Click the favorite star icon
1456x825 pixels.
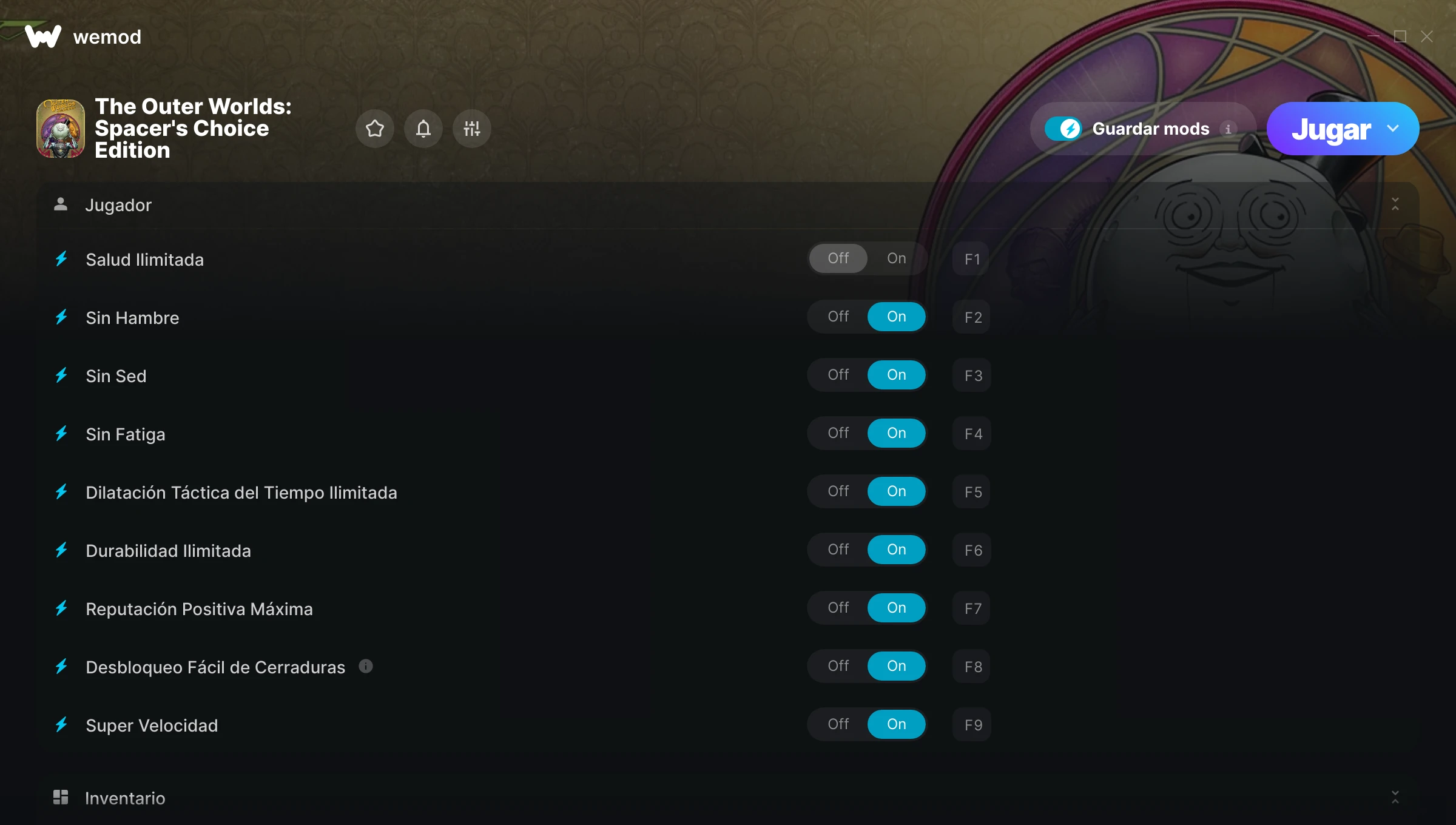click(375, 129)
